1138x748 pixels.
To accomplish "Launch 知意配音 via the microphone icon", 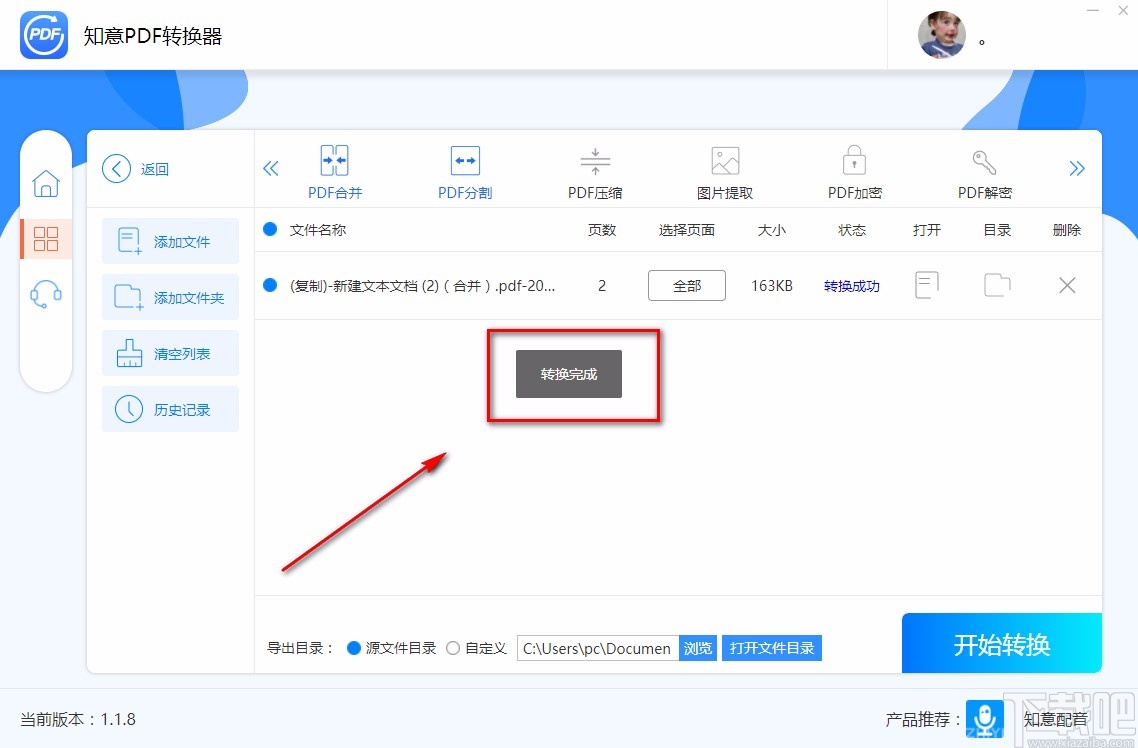I will (x=985, y=719).
